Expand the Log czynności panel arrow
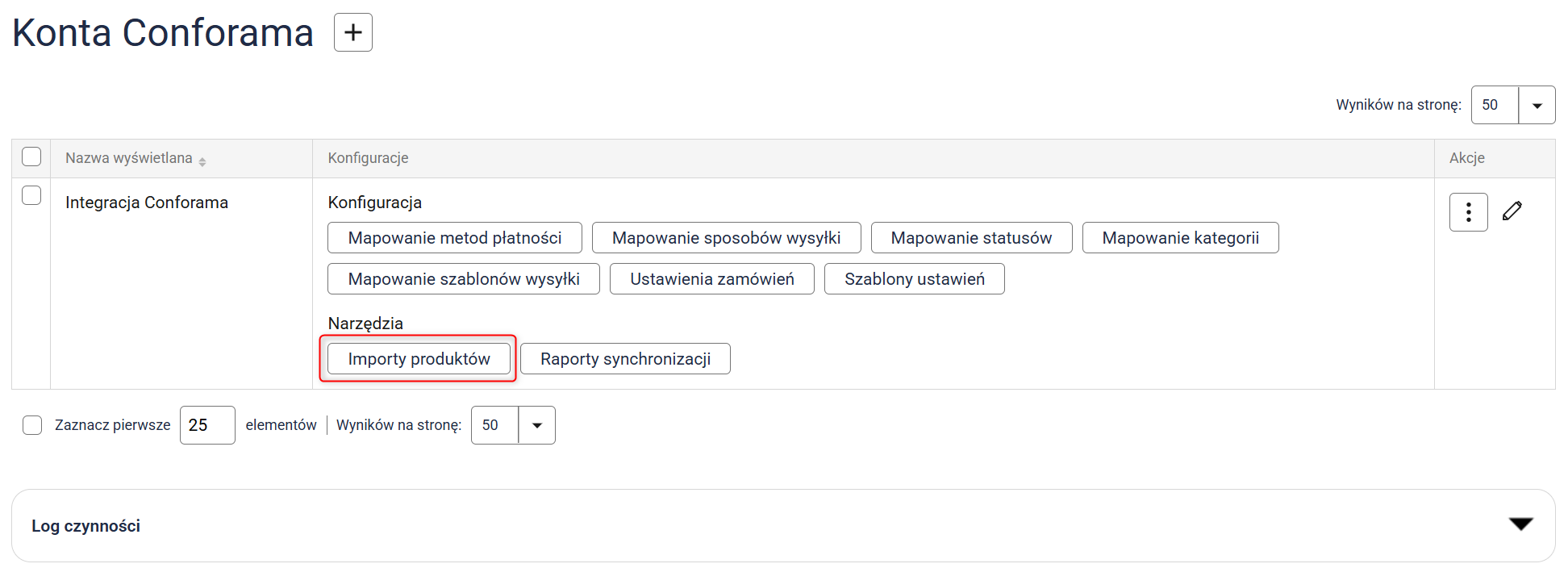Screen dimensions: 1568x572 (x=1520, y=524)
